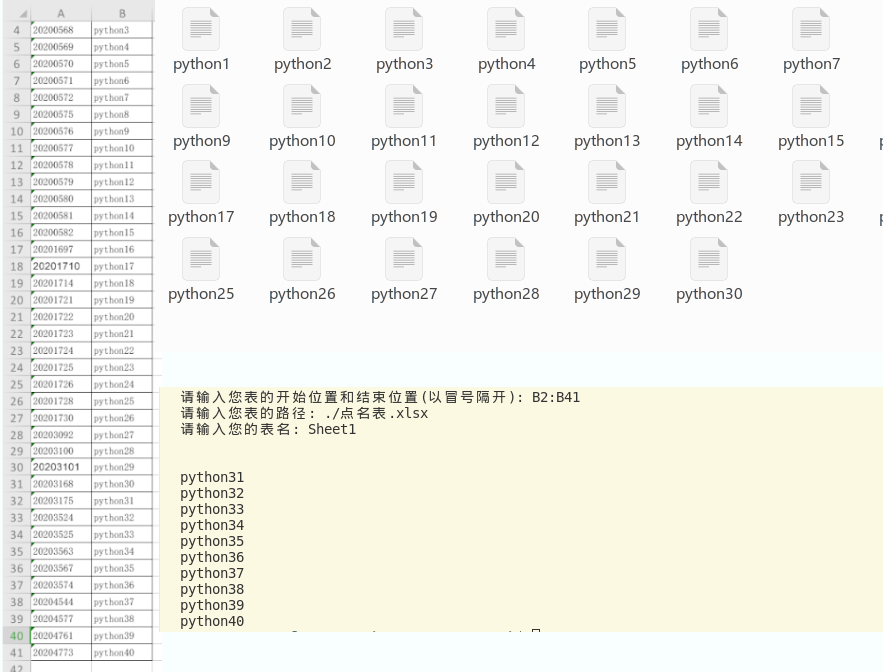Select the python7 file icon
This screenshot has width=883, height=672.
click(811, 29)
